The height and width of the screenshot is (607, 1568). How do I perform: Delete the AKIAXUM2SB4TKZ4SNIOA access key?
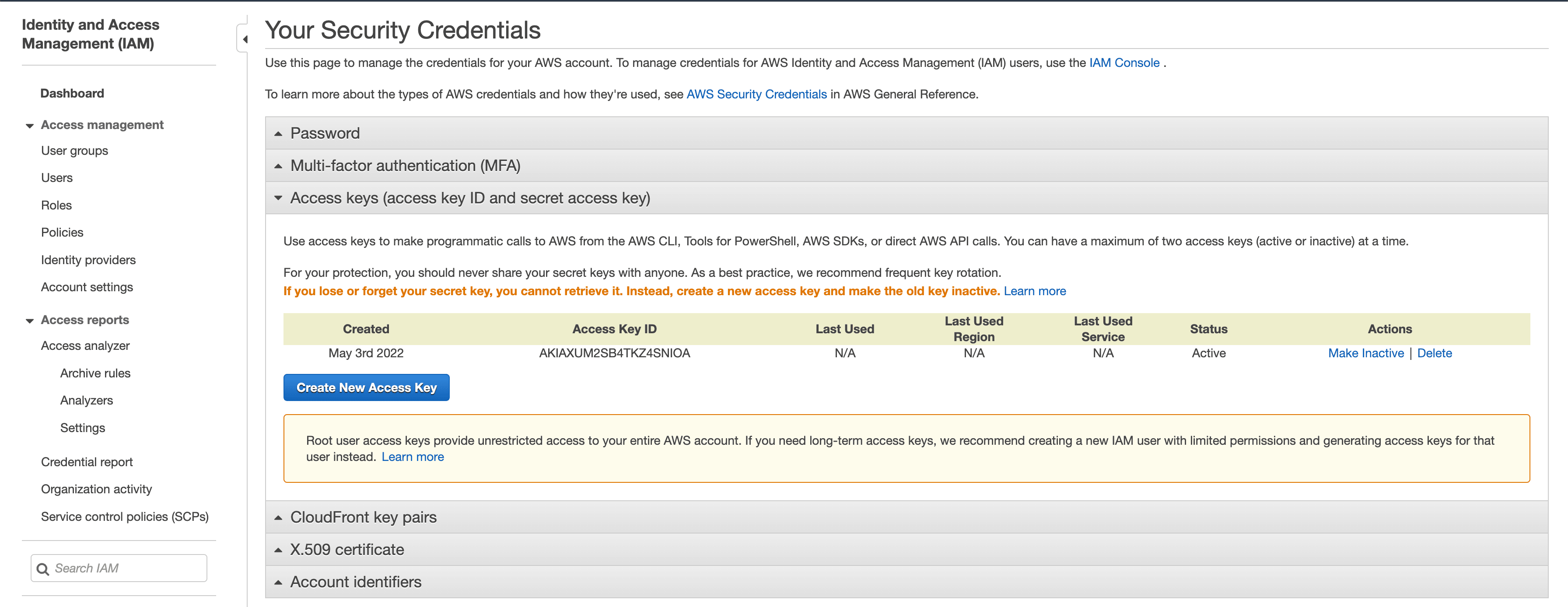(1434, 353)
